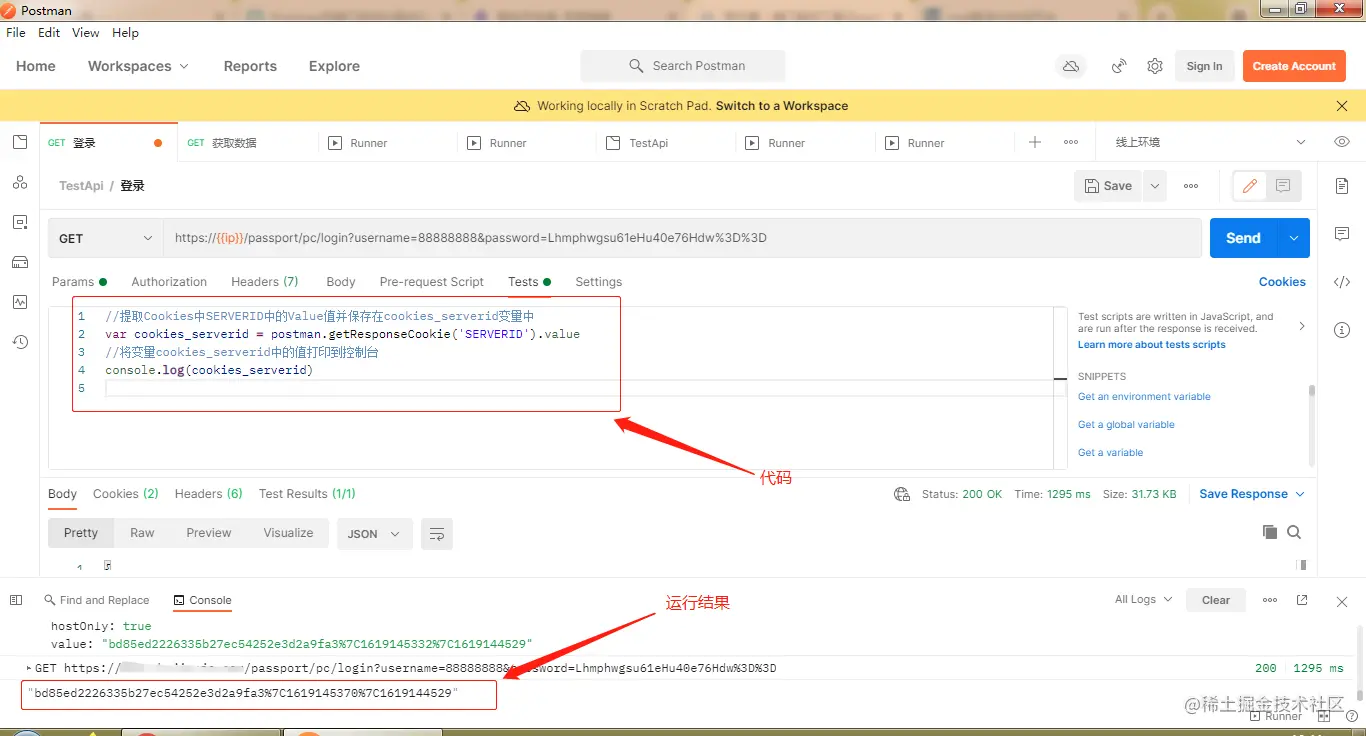This screenshot has width=1366, height=736.
Task: Dismiss the Scratch Pad yellow banner
Action: pos(1342,105)
